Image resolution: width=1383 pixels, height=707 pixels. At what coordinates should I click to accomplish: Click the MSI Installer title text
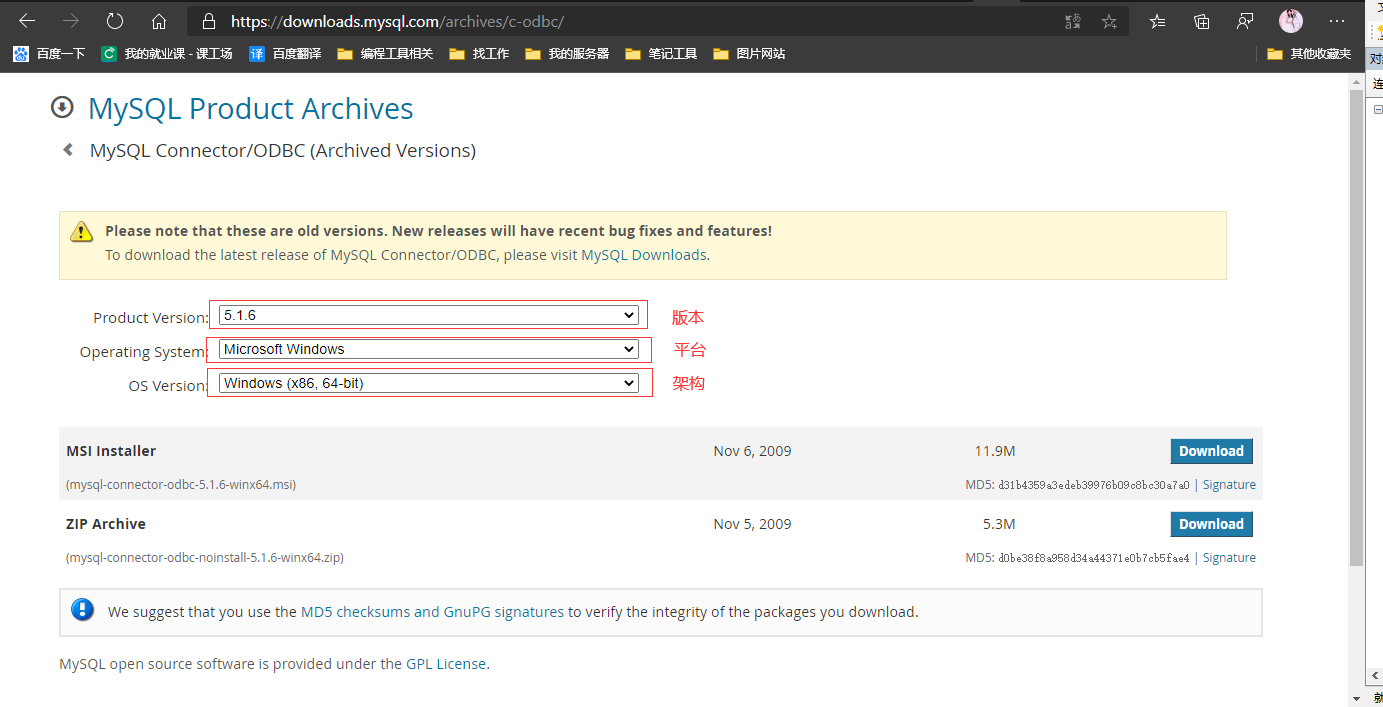[111, 451]
